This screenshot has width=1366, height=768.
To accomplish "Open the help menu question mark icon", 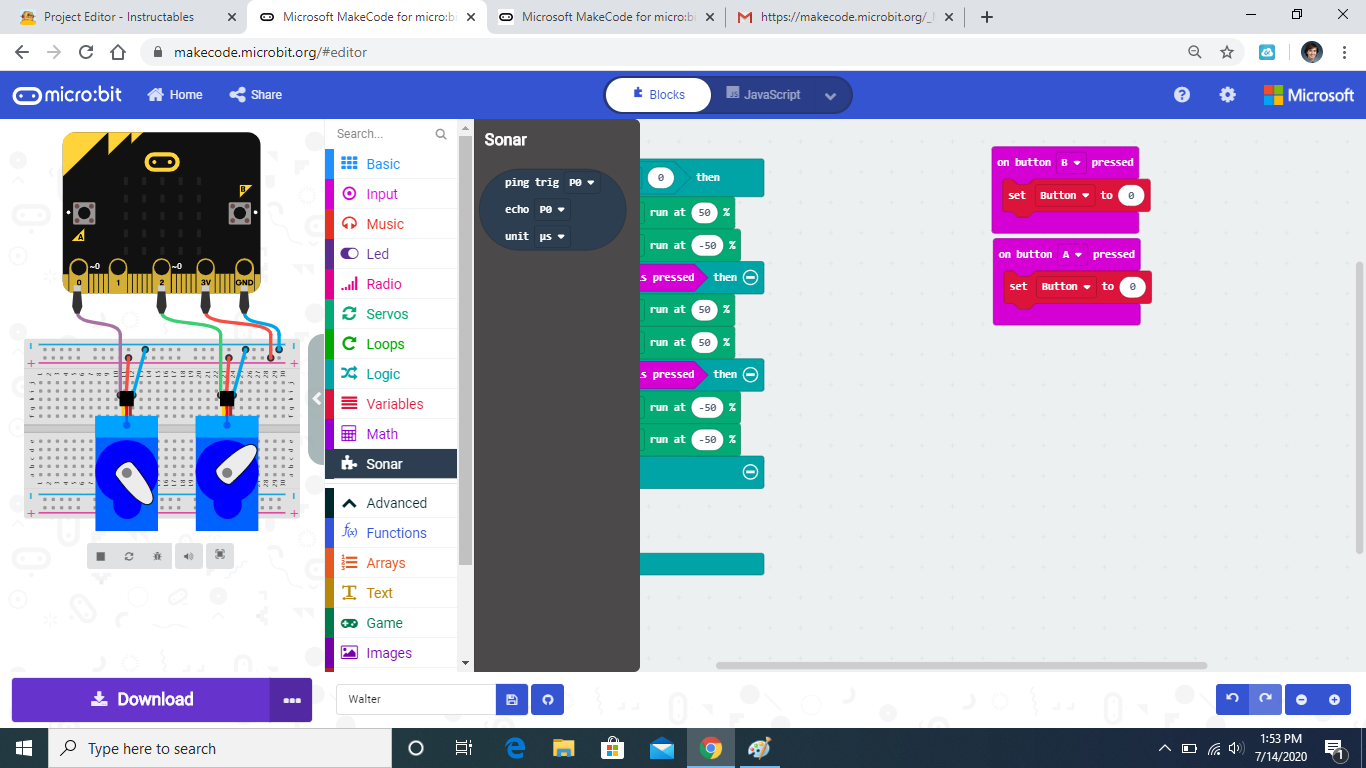I will (x=1182, y=95).
